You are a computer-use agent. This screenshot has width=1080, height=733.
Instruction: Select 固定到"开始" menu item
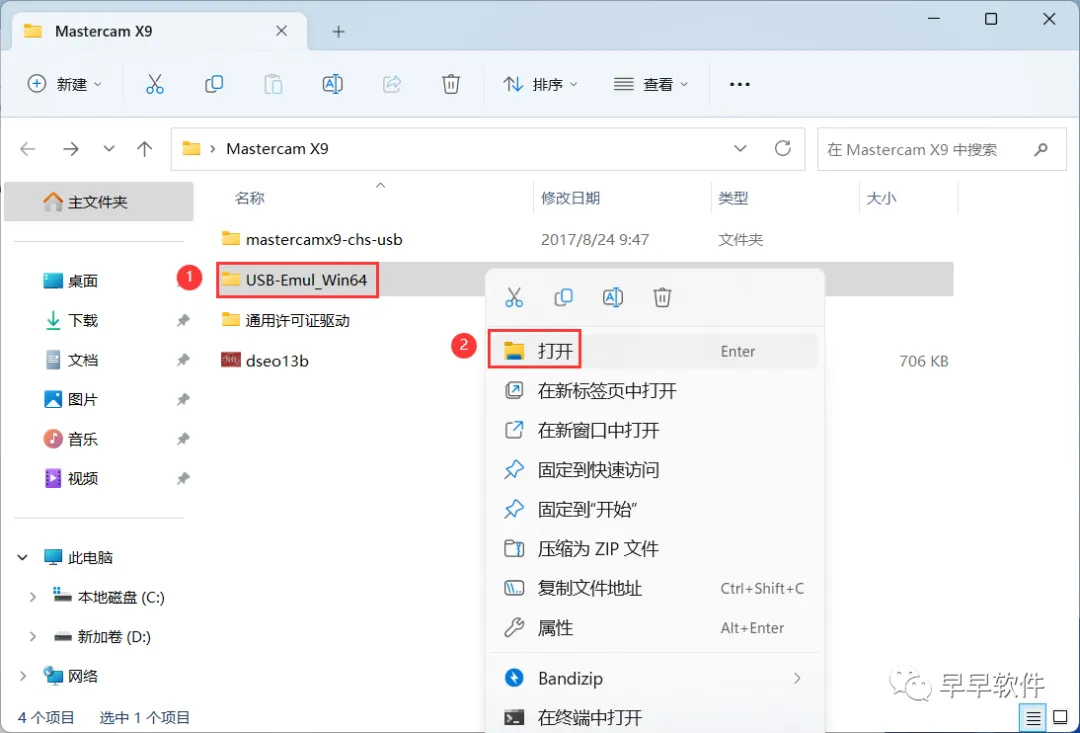point(654,510)
